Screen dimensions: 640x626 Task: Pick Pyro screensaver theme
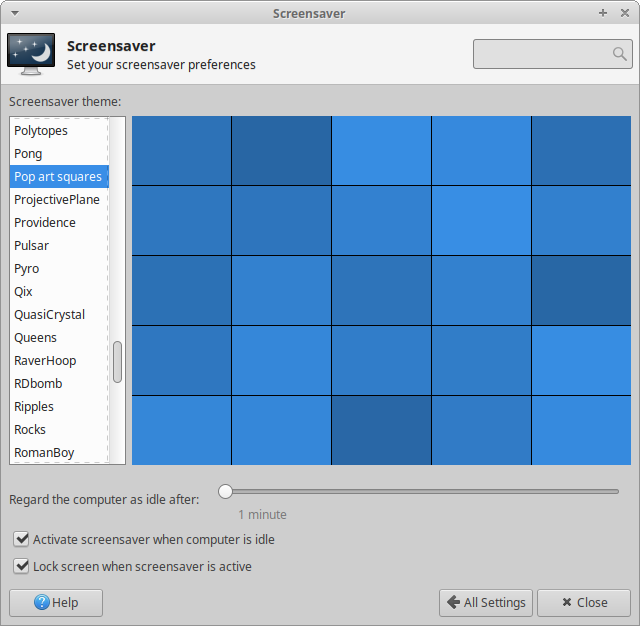tap(59, 269)
